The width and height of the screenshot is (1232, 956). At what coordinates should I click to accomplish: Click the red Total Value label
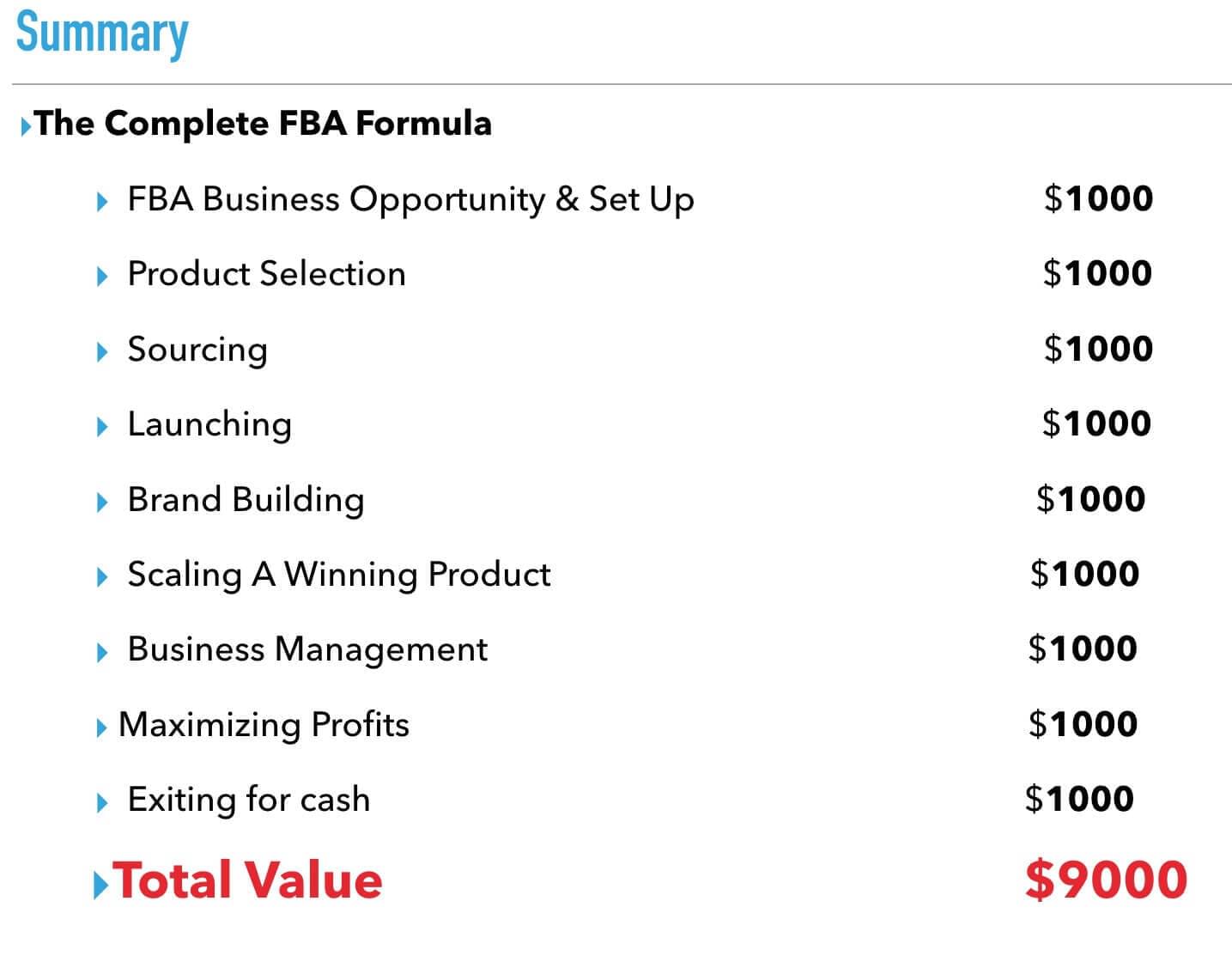(x=248, y=881)
